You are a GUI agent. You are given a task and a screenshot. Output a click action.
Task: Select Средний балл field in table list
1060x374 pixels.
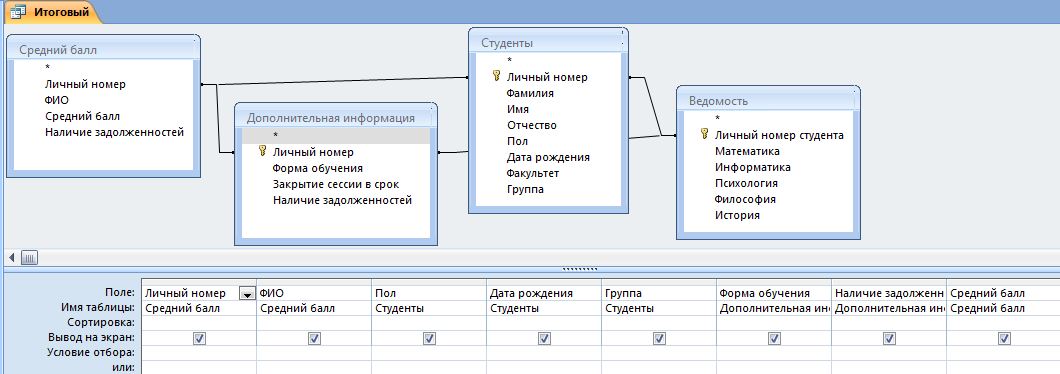[82, 116]
